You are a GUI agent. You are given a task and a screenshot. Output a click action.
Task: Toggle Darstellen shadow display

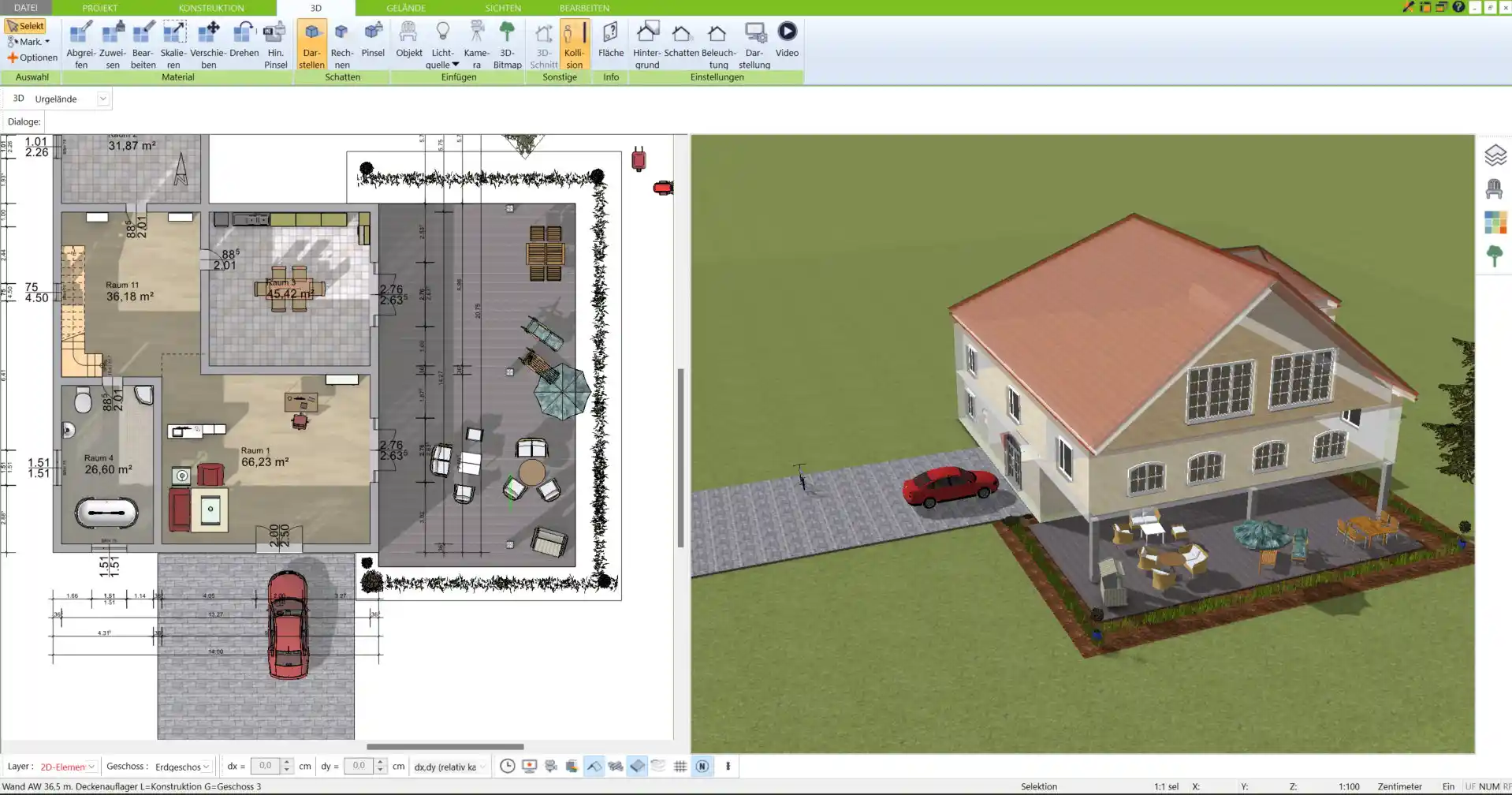(311, 45)
